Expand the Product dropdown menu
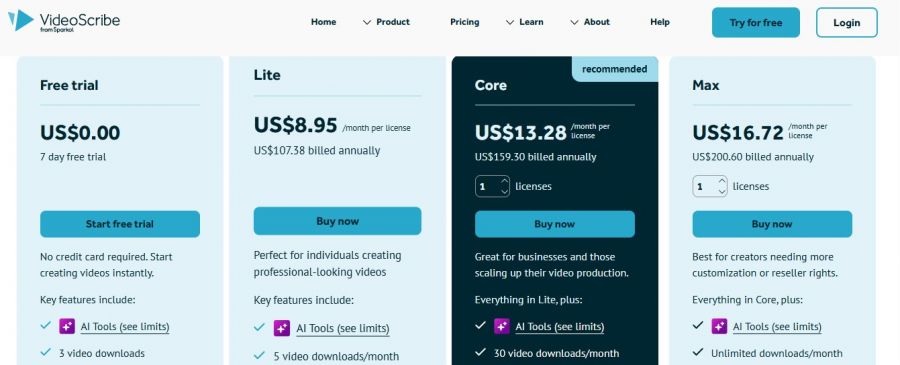The image size is (900, 365). (x=386, y=22)
